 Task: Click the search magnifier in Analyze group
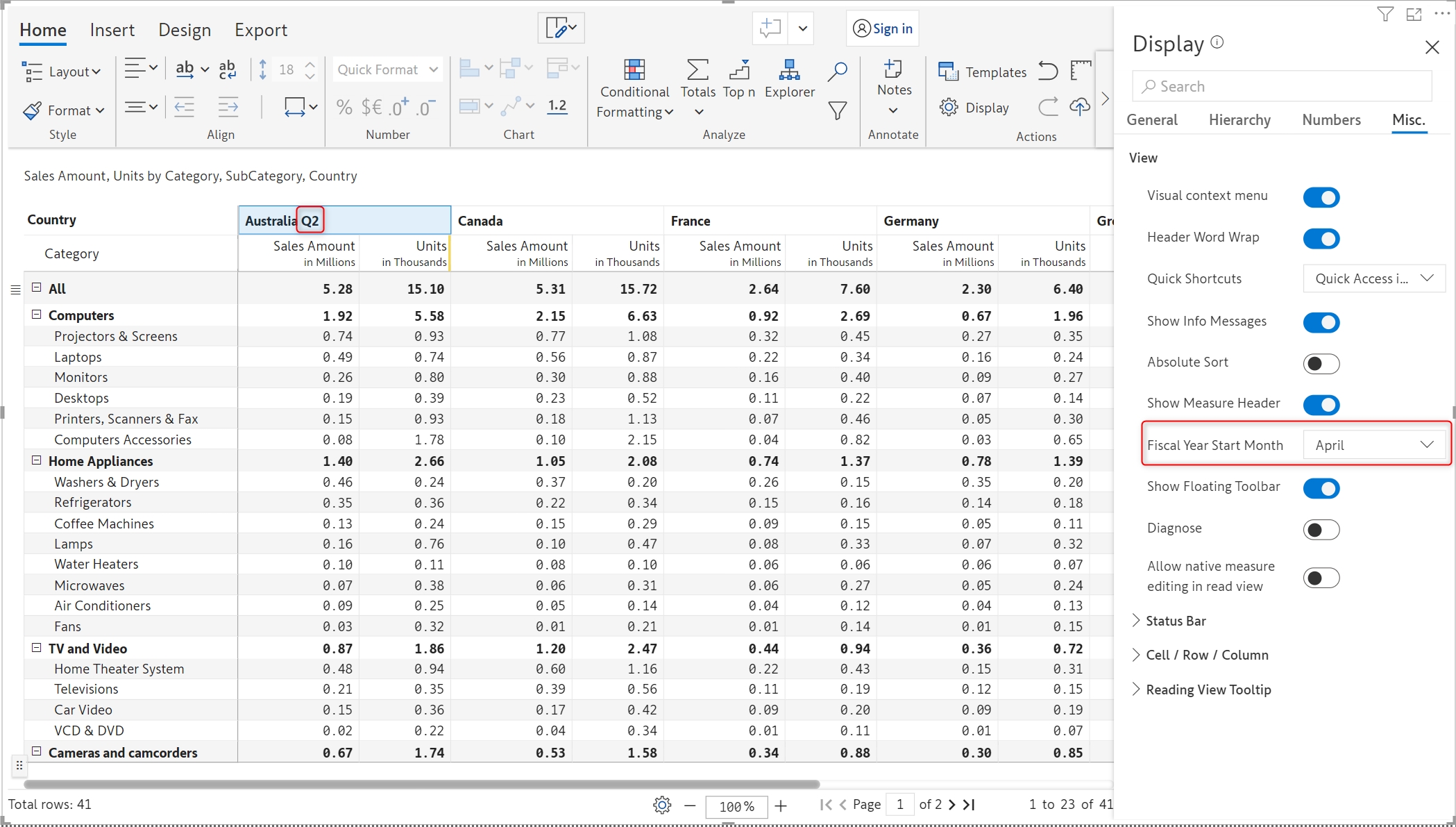[x=838, y=70]
